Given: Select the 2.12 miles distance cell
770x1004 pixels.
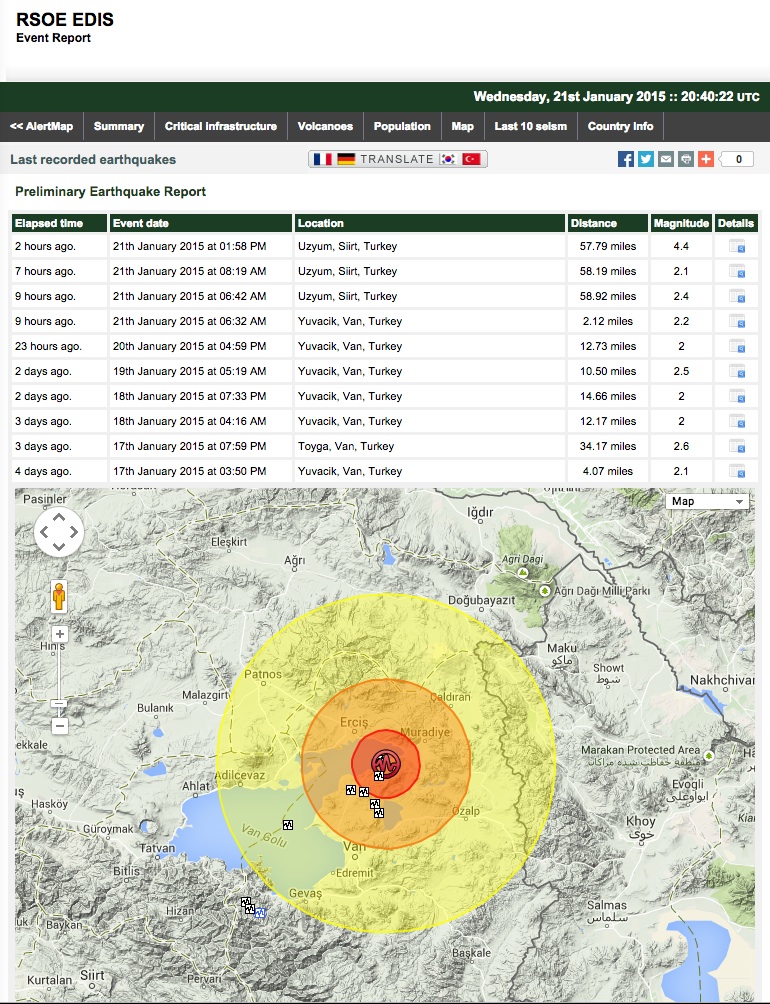Looking at the screenshot, I should (607, 321).
